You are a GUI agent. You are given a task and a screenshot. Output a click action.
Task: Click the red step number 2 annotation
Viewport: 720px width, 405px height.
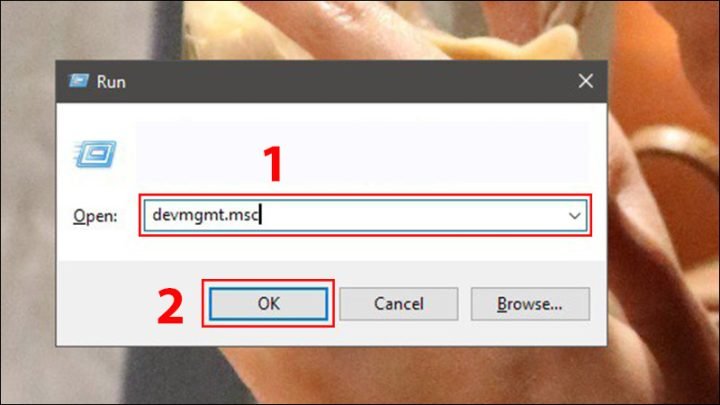tap(170, 307)
